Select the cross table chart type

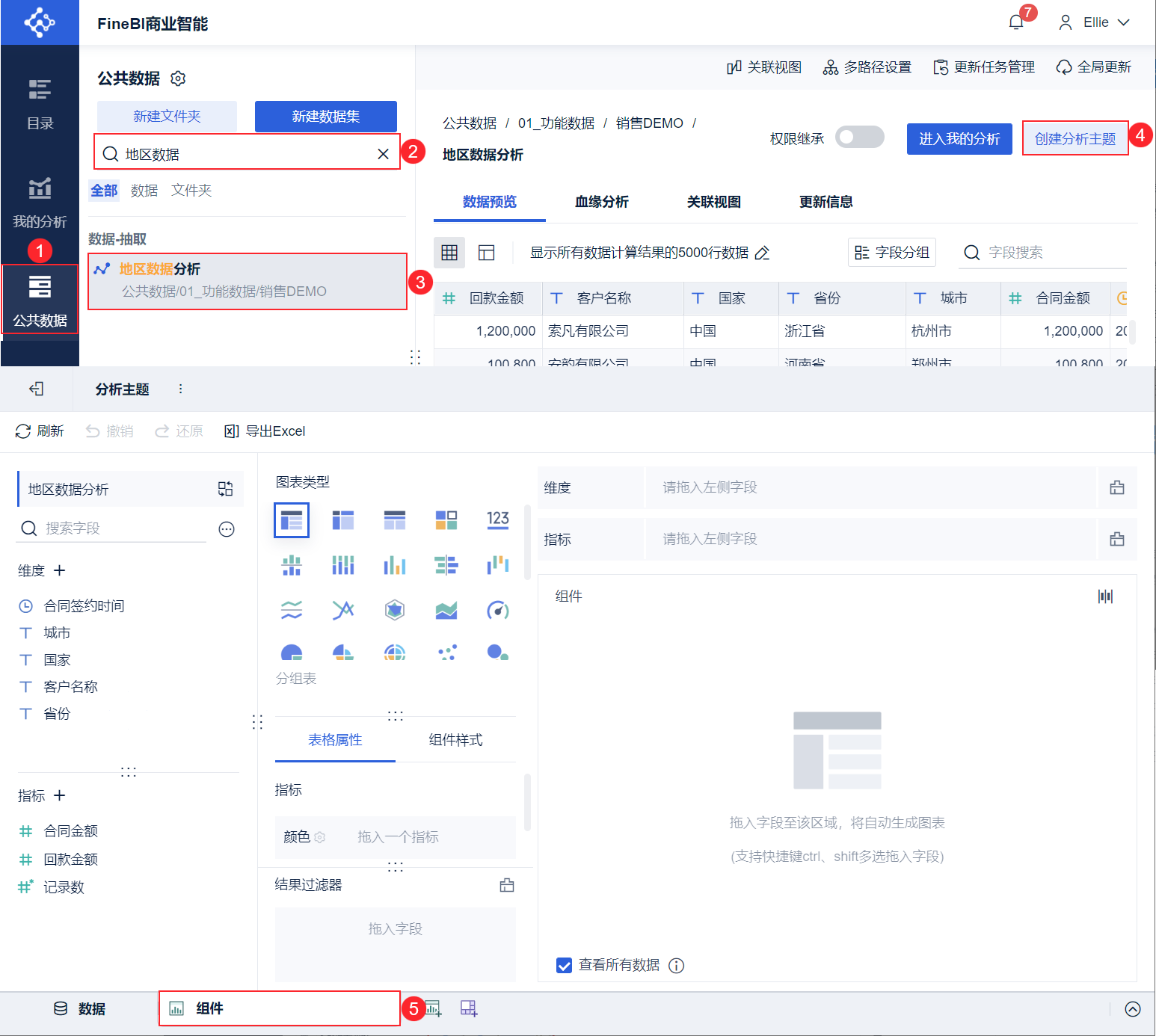tap(343, 520)
